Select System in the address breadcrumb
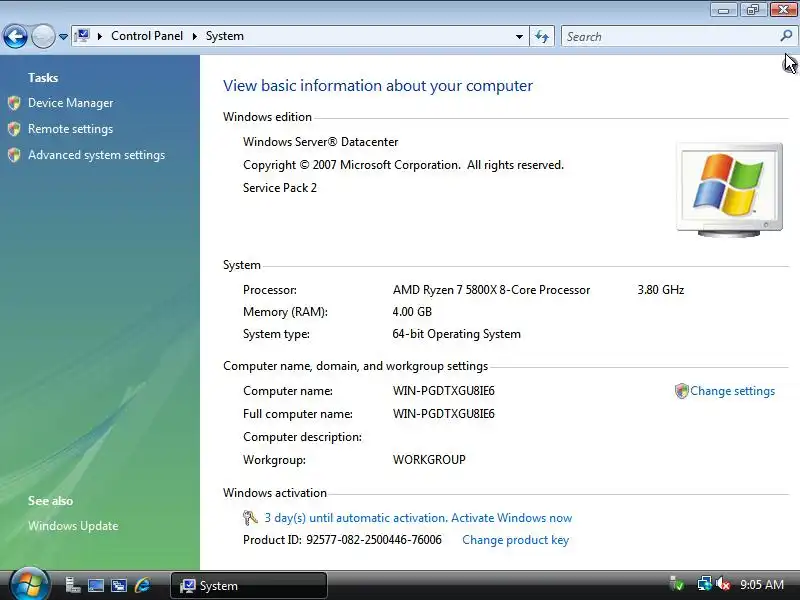This screenshot has width=800, height=600. 224,36
